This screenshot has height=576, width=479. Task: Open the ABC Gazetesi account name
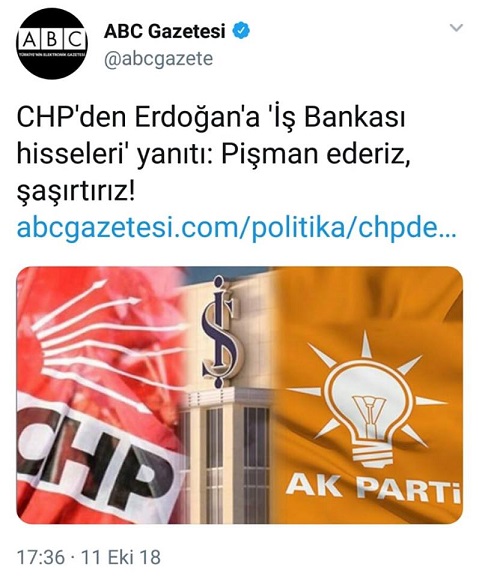[x=164, y=31]
